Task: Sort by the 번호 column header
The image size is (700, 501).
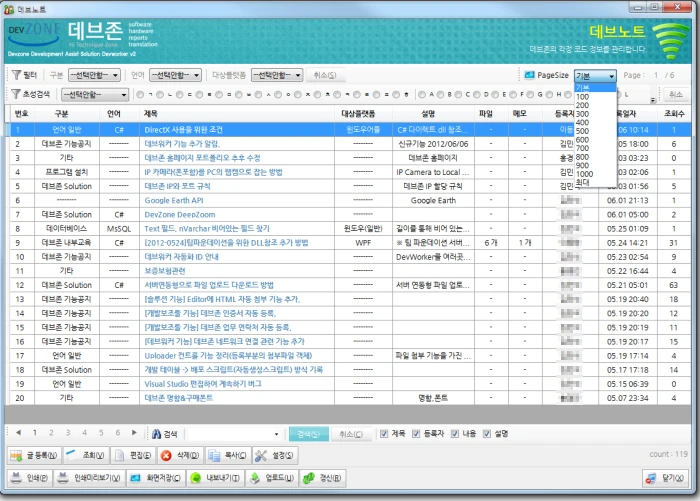Action: click(21, 113)
